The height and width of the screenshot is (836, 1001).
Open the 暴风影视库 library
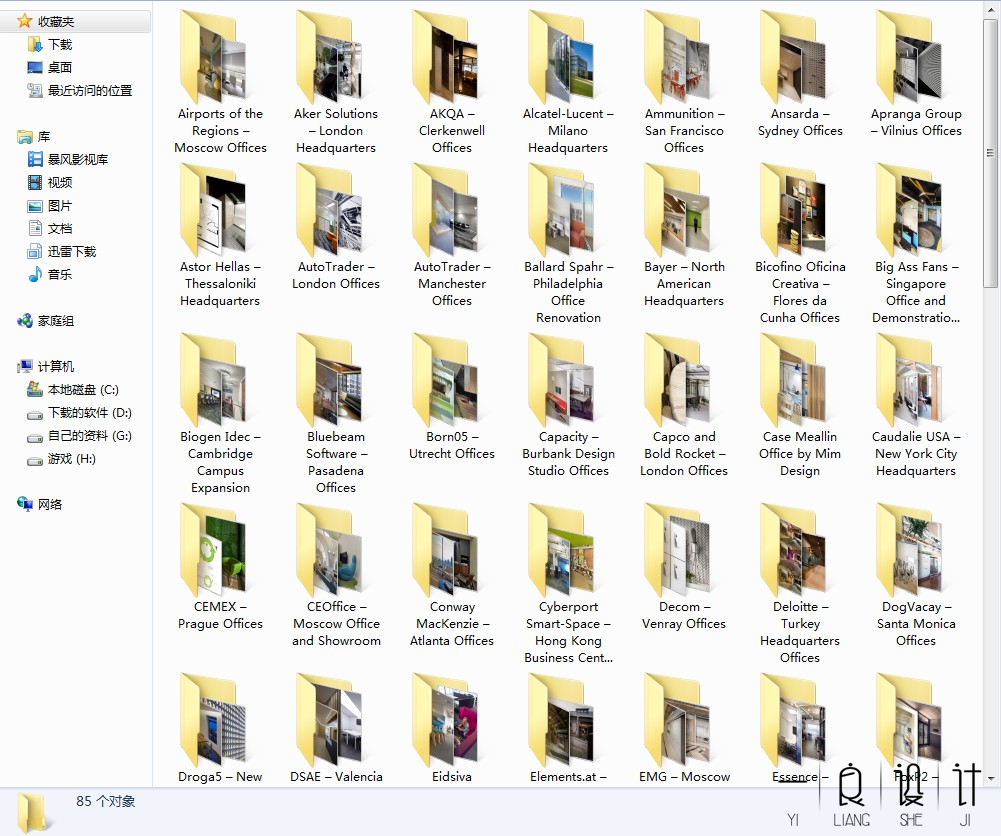(x=68, y=159)
